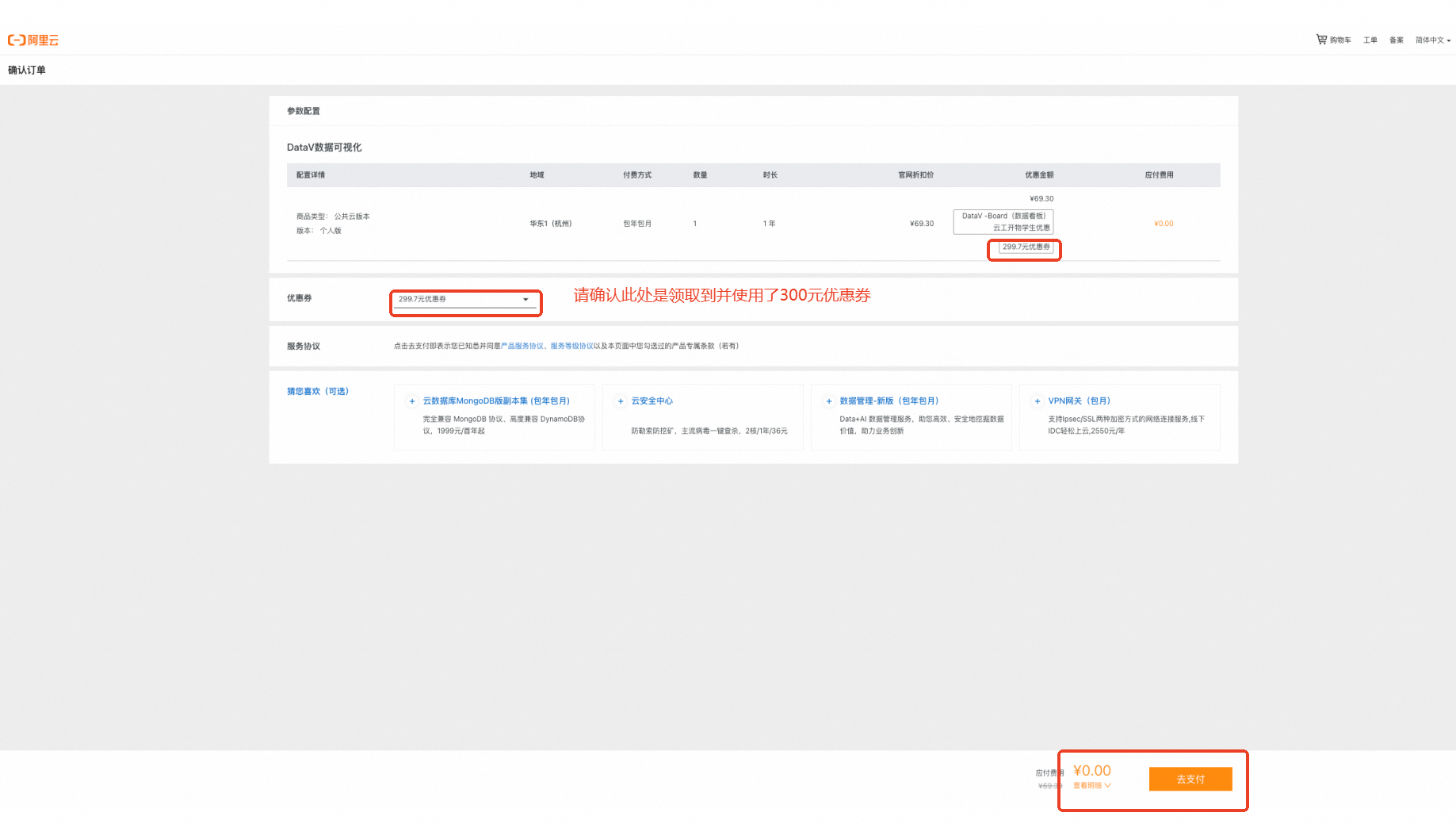Click the 优惠金额 column header
This screenshot has height=824, width=1456.
[x=1039, y=175]
